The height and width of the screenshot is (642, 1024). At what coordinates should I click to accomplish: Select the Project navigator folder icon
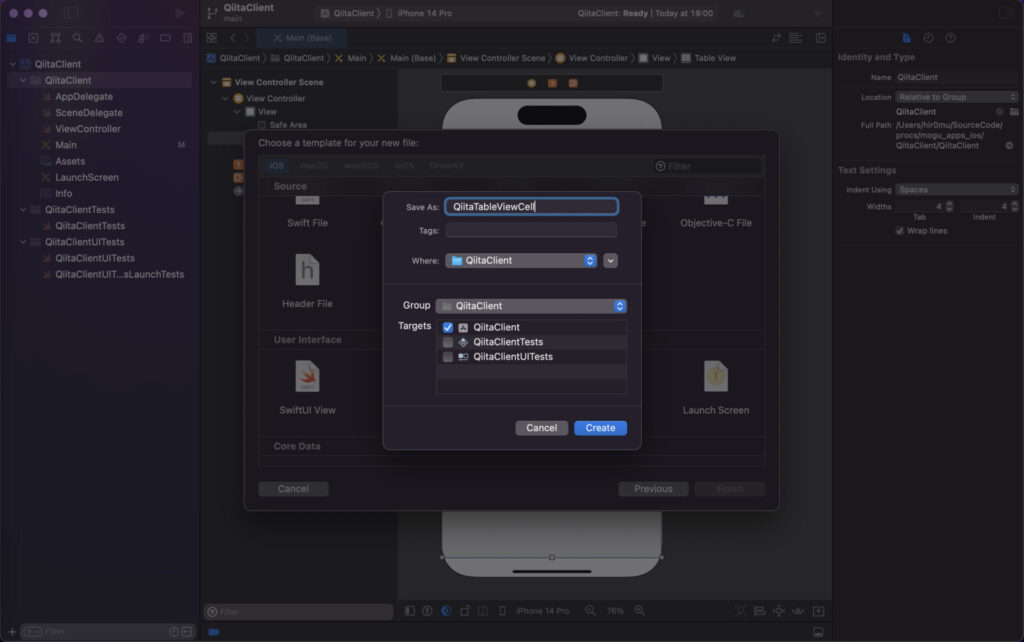tap(12, 38)
